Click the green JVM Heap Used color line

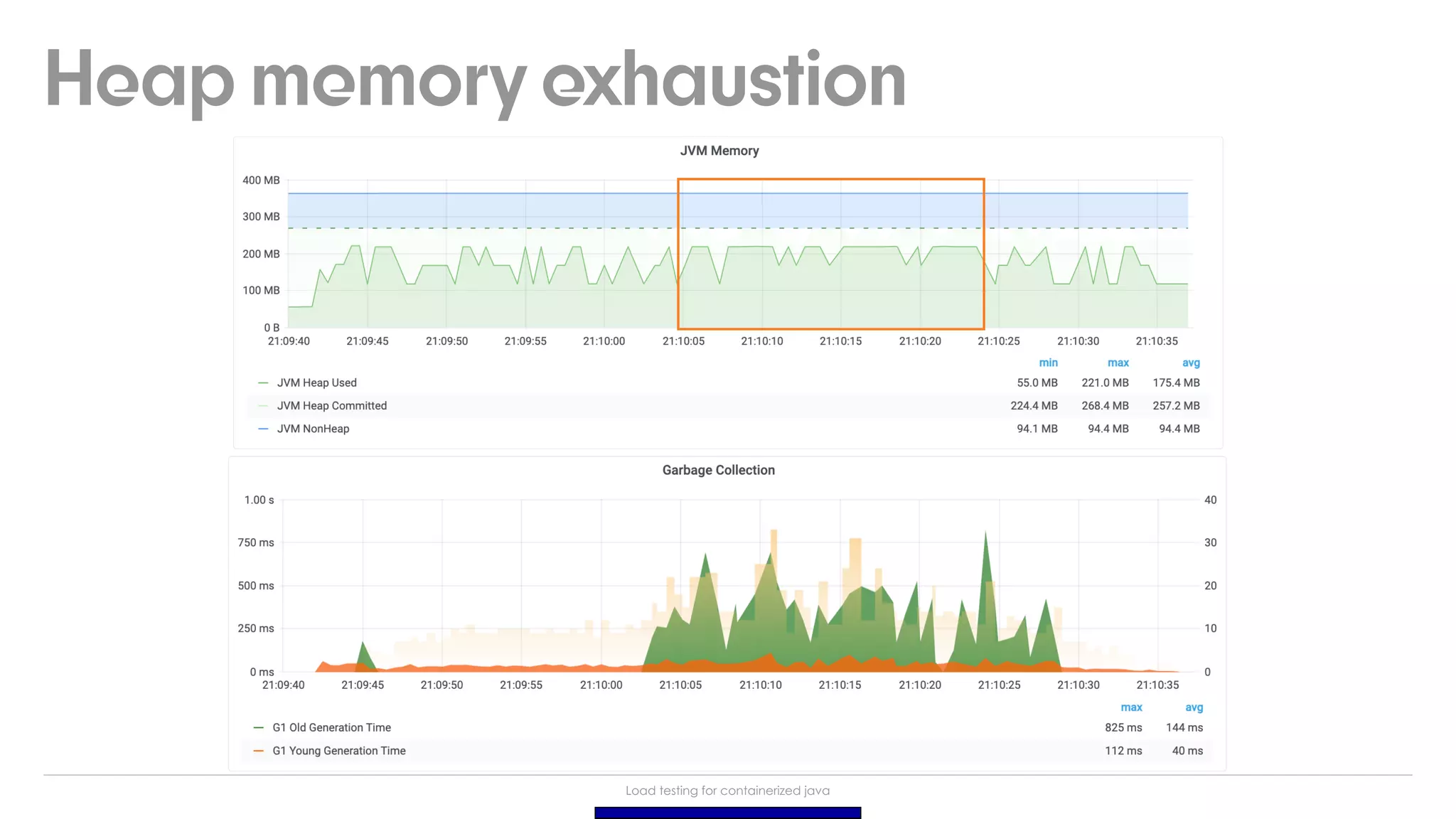click(x=263, y=382)
